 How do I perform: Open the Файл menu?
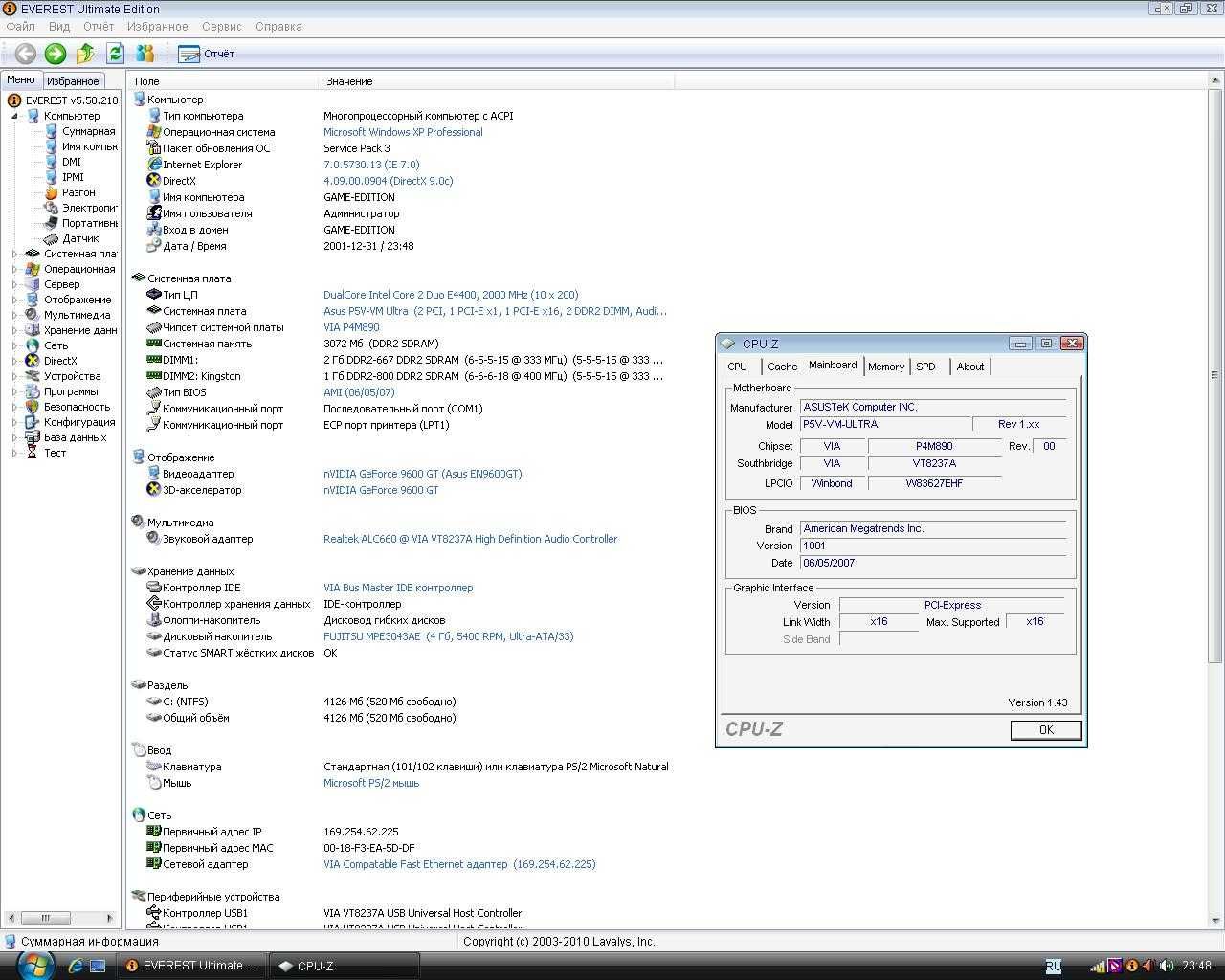20,27
